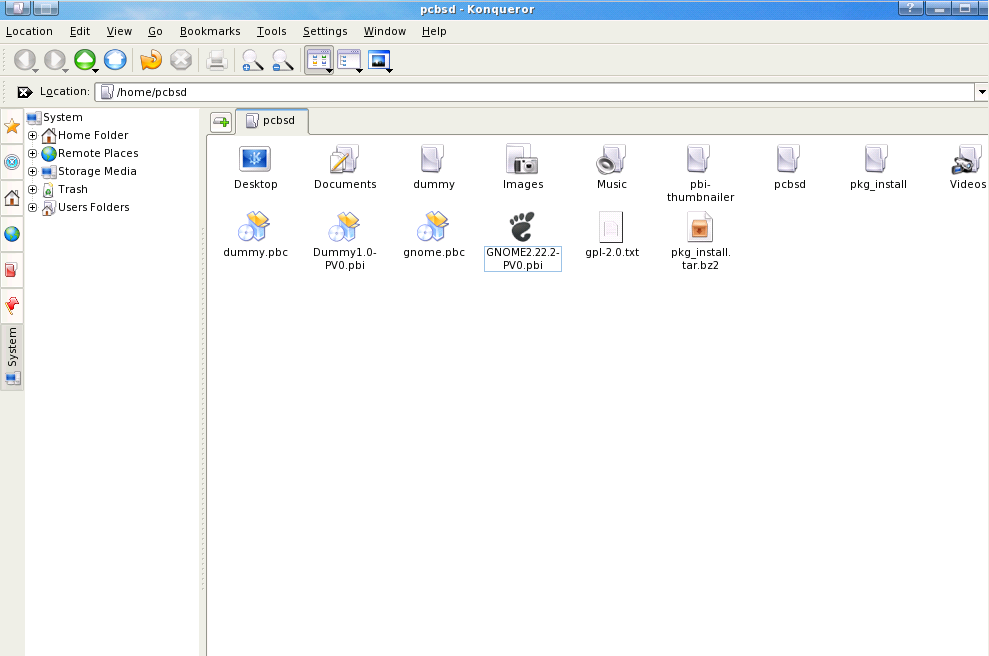The height and width of the screenshot is (656, 989).
Task: Expand the Trash tree node
Action: tap(33, 189)
